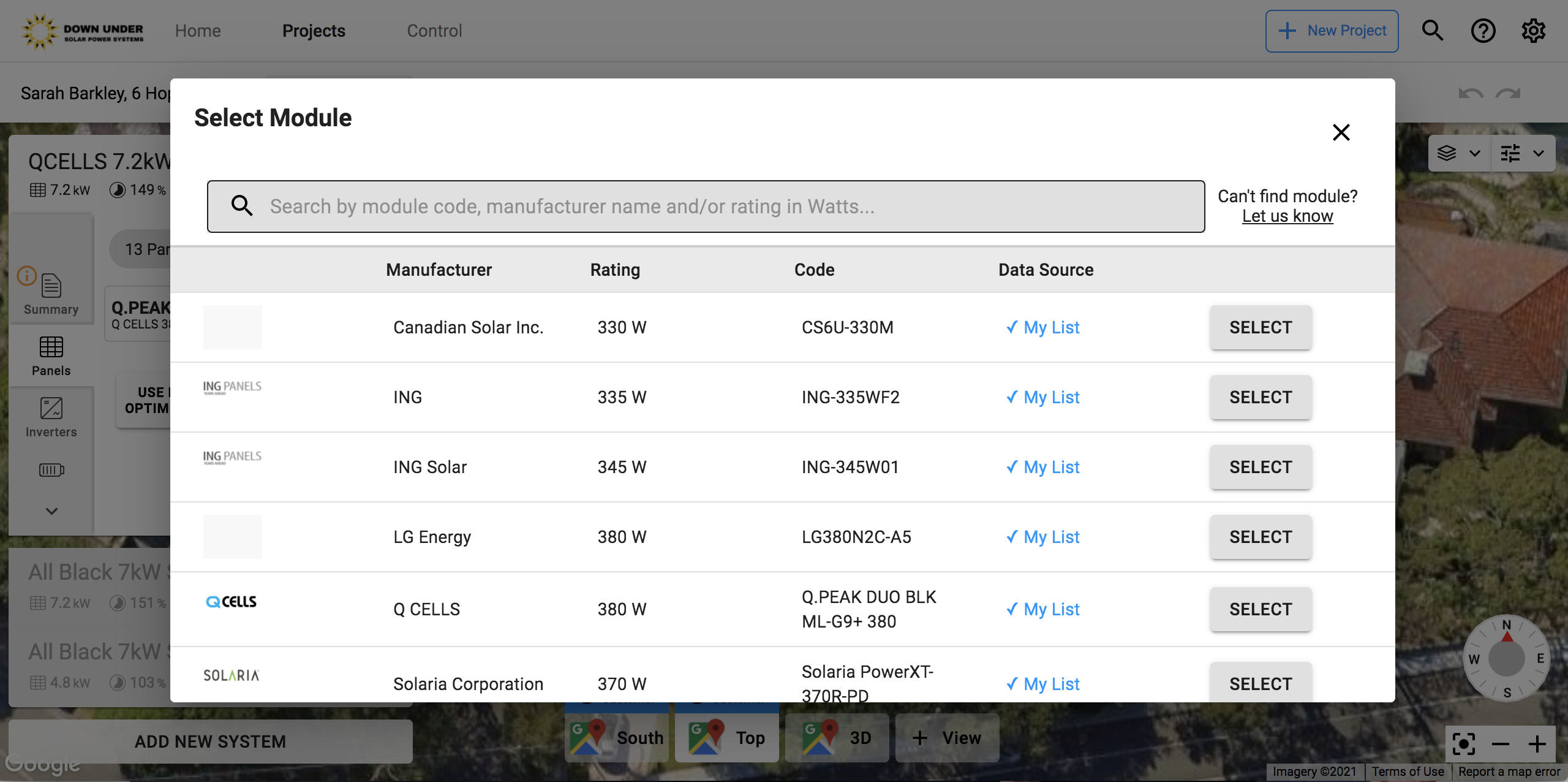This screenshot has width=1568, height=782.
Task: Go to Control tab
Action: coord(434,31)
